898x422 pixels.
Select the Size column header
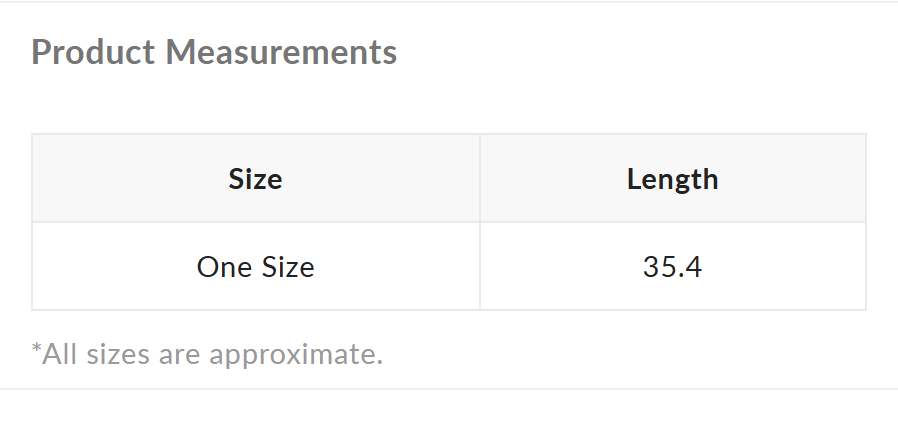click(255, 179)
